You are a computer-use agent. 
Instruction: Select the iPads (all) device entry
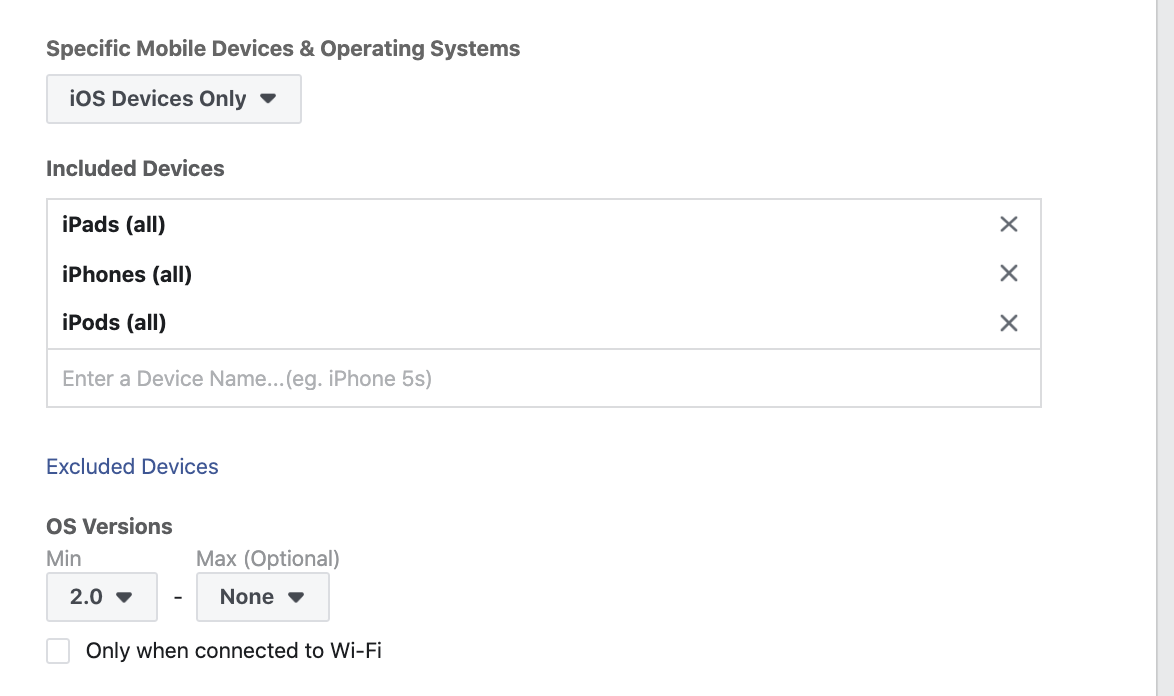114,225
